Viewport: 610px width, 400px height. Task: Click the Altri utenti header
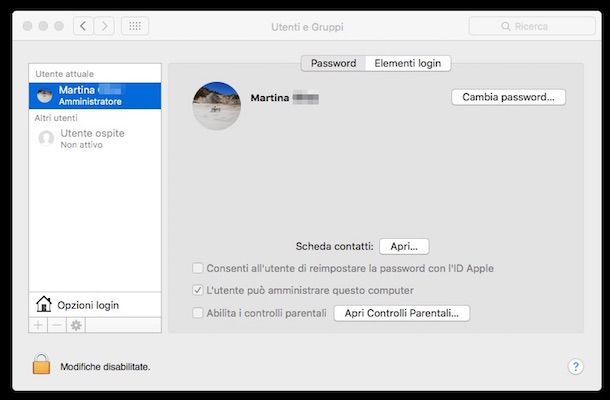[56, 118]
